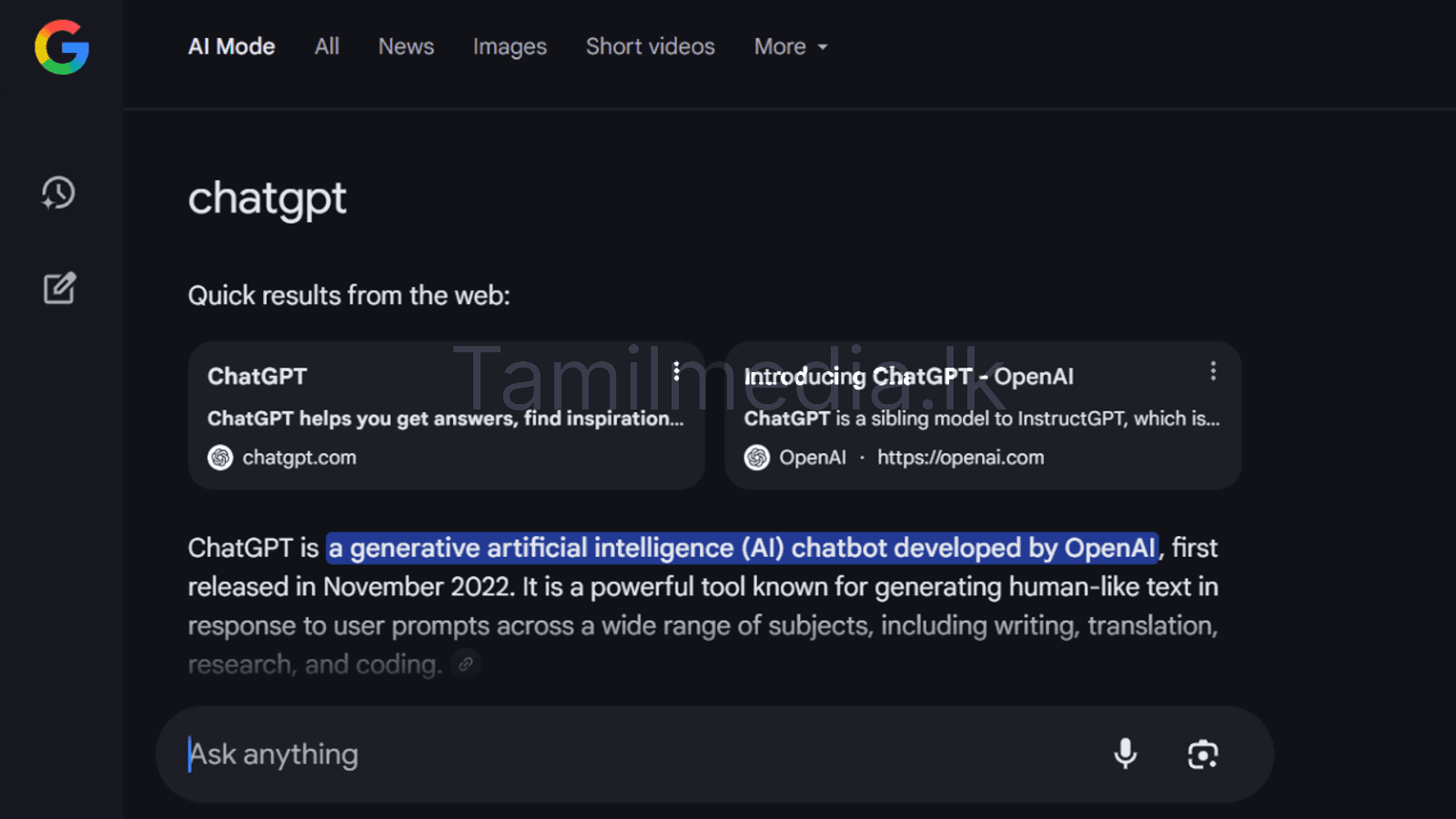The image size is (1456, 819).
Task: Activate voice search with the microphone icon
Action: pos(1126,753)
